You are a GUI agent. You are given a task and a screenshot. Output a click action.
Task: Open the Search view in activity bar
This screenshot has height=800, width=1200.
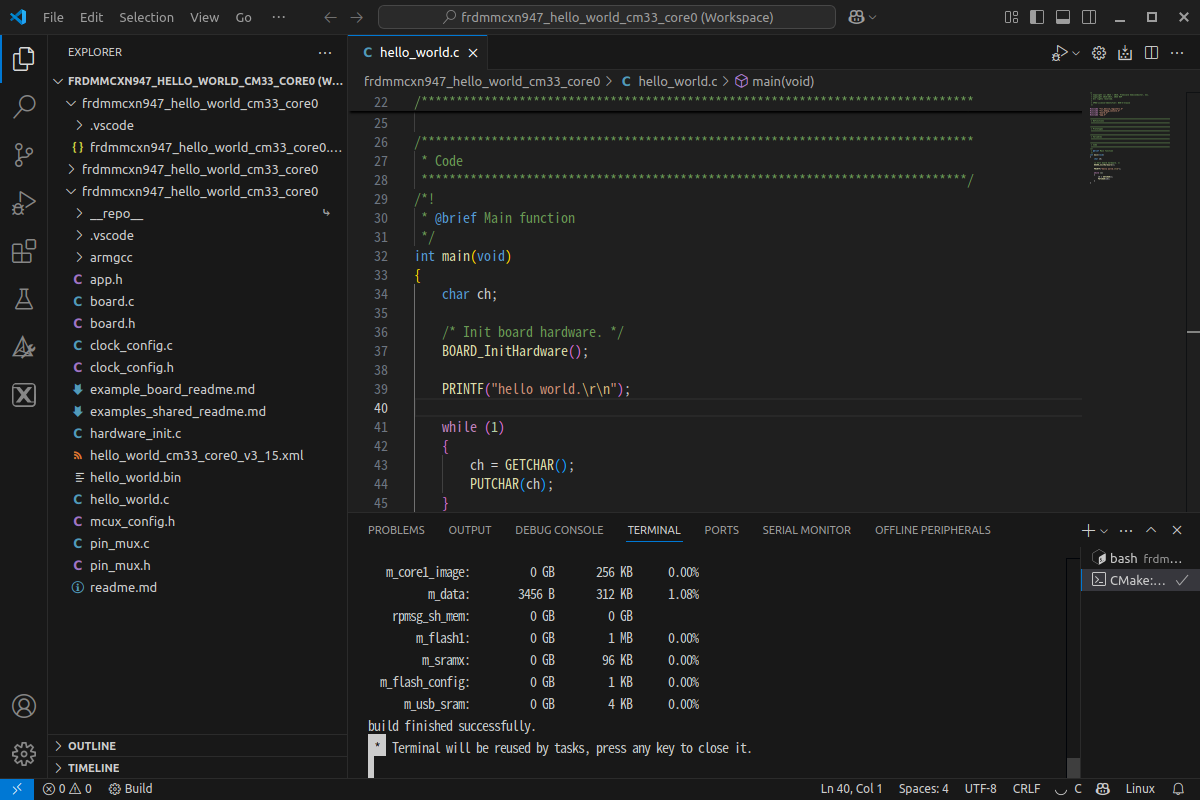(x=23, y=107)
